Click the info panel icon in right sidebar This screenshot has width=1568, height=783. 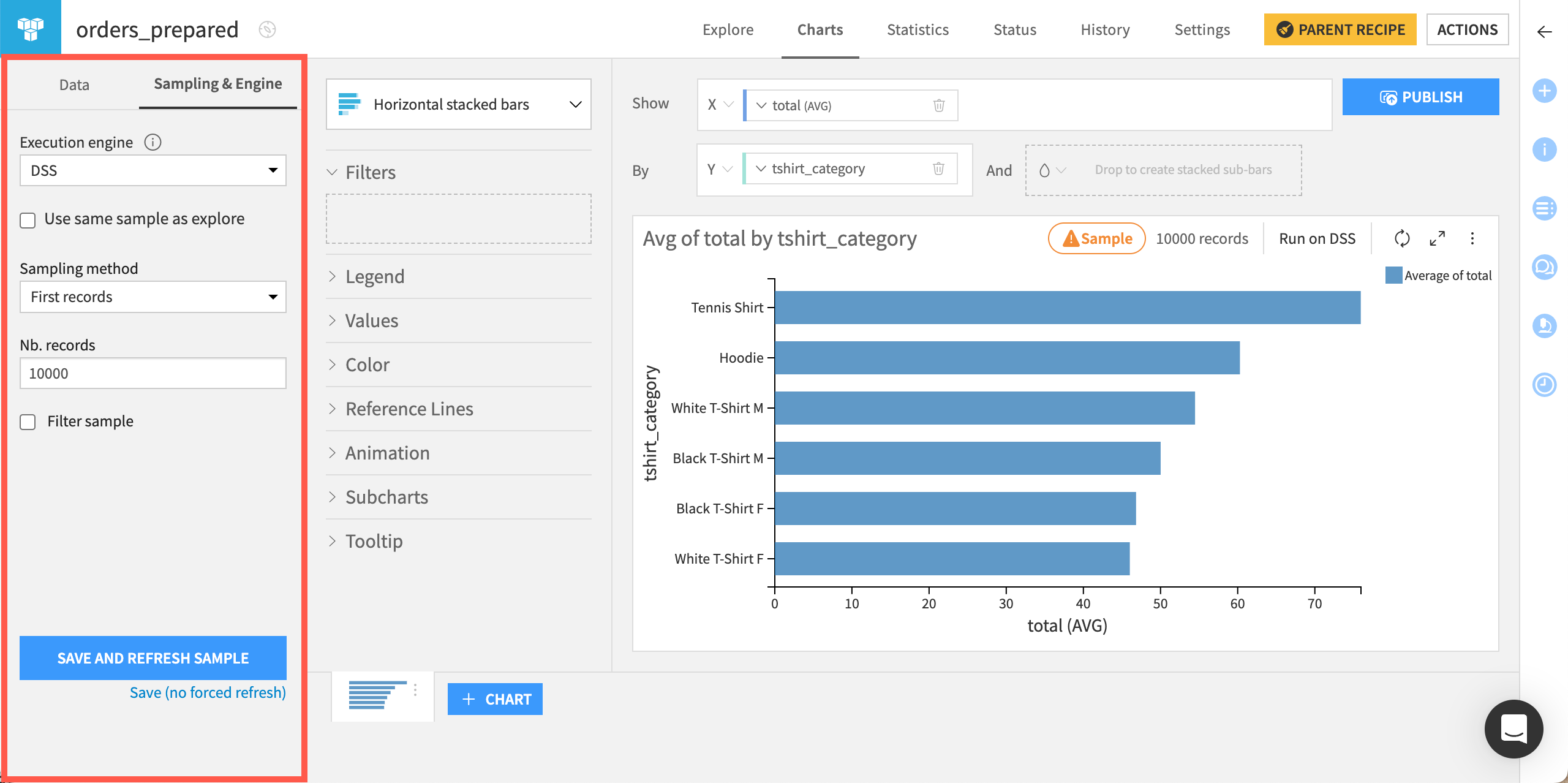[x=1545, y=149]
